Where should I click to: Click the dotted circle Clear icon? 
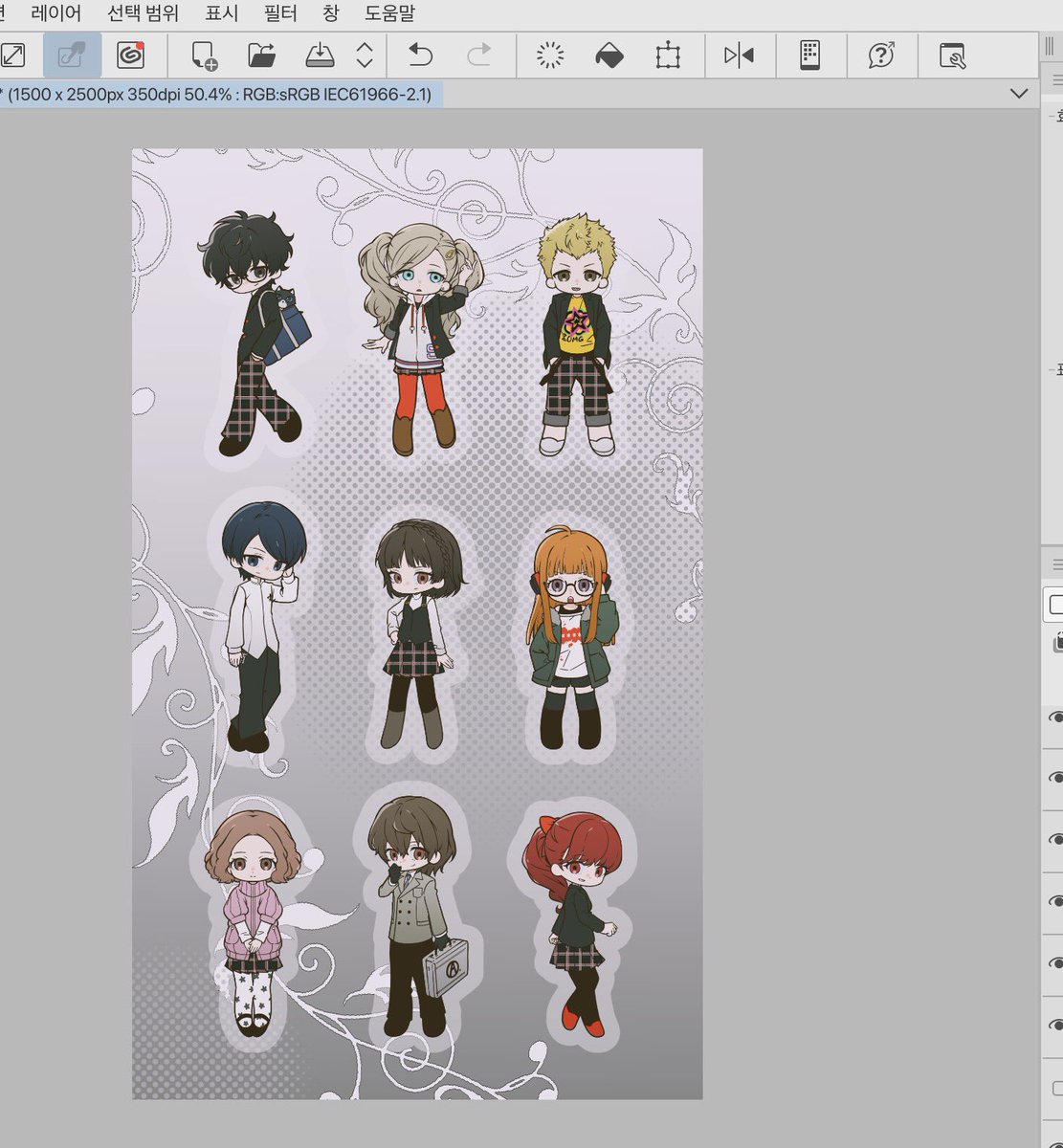click(550, 55)
